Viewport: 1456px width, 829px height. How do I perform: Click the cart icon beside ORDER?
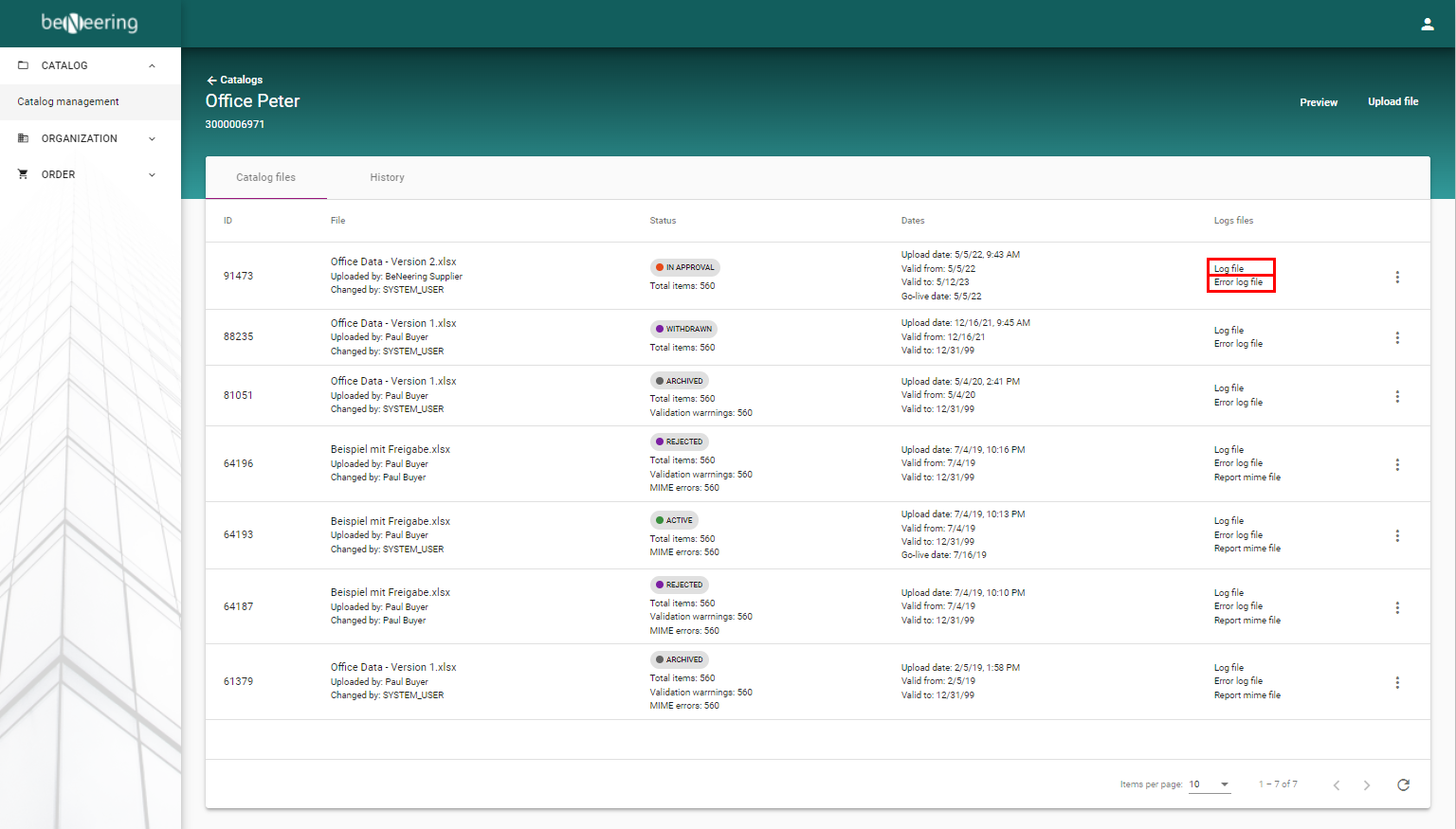pos(23,174)
